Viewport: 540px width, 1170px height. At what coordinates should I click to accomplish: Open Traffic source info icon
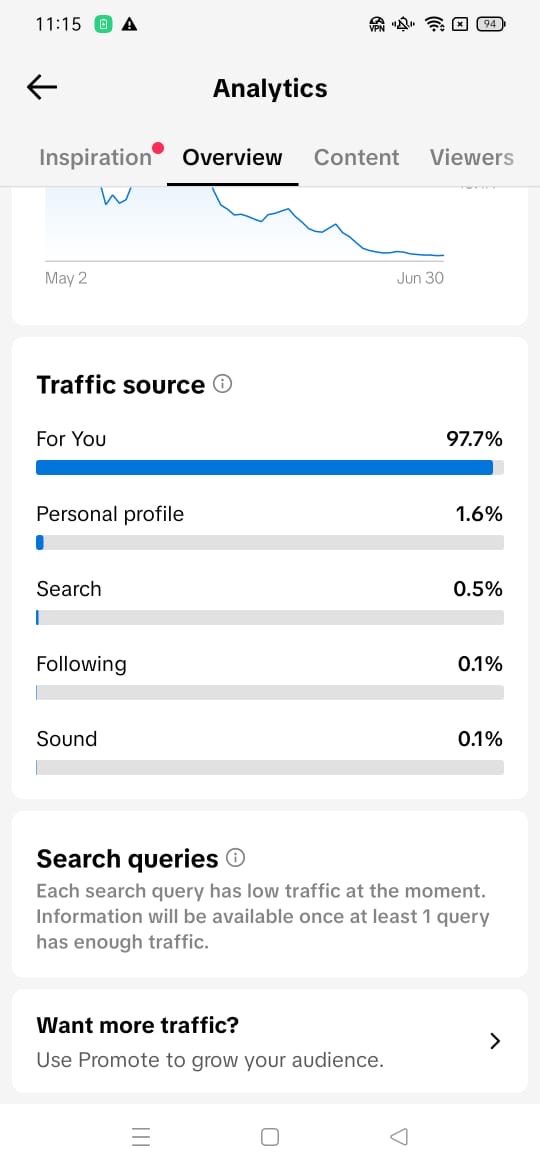coord(222,384)
